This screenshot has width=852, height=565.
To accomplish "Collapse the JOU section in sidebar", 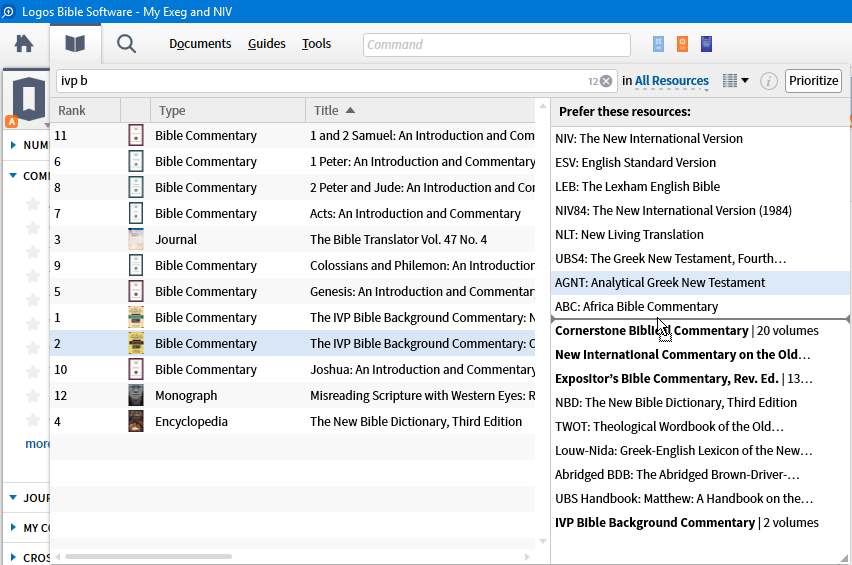I will click(14, 498).
